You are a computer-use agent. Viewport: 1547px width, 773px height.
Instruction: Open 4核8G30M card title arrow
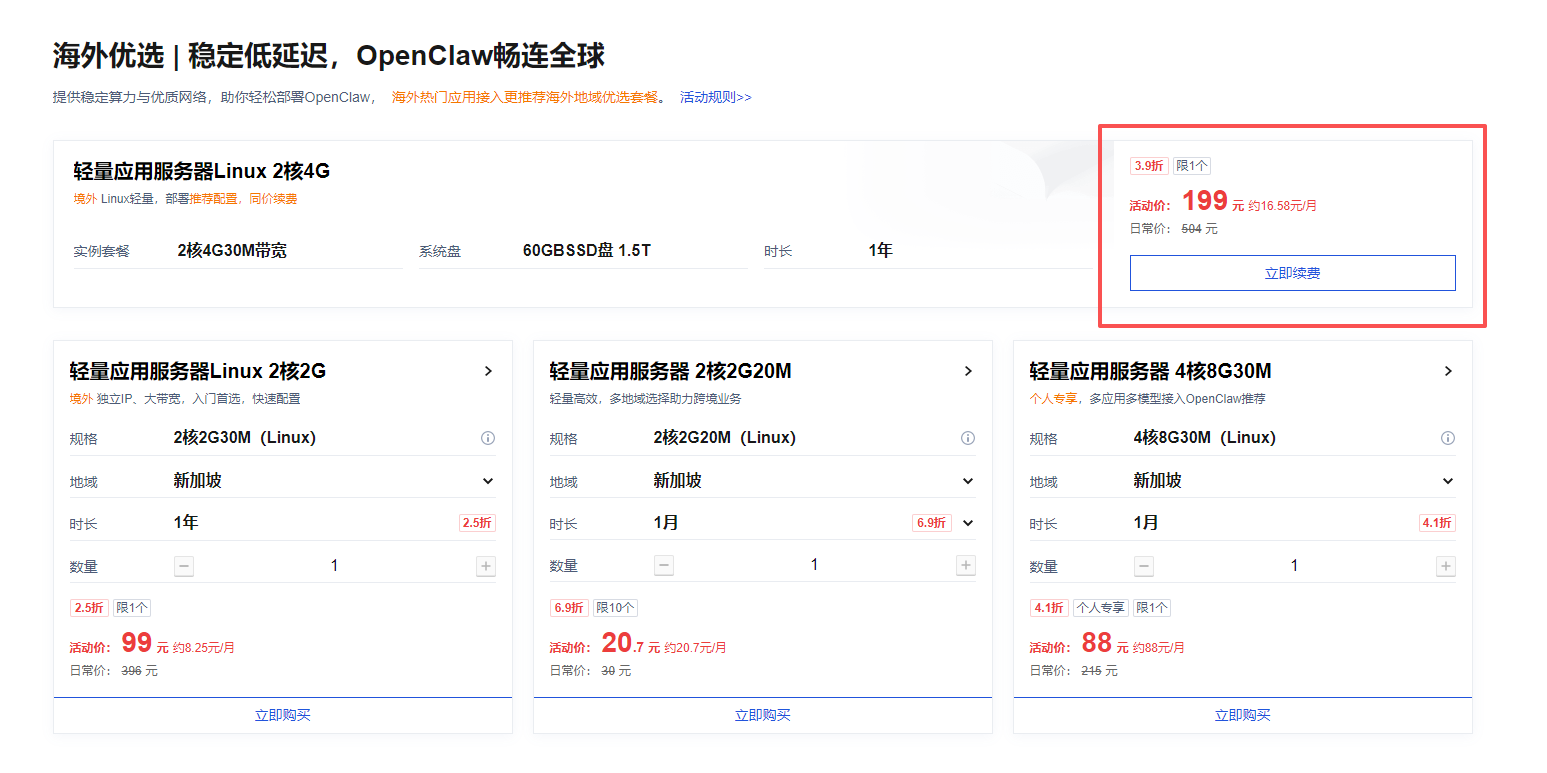pyautogui.click(x=1448, y=371)
